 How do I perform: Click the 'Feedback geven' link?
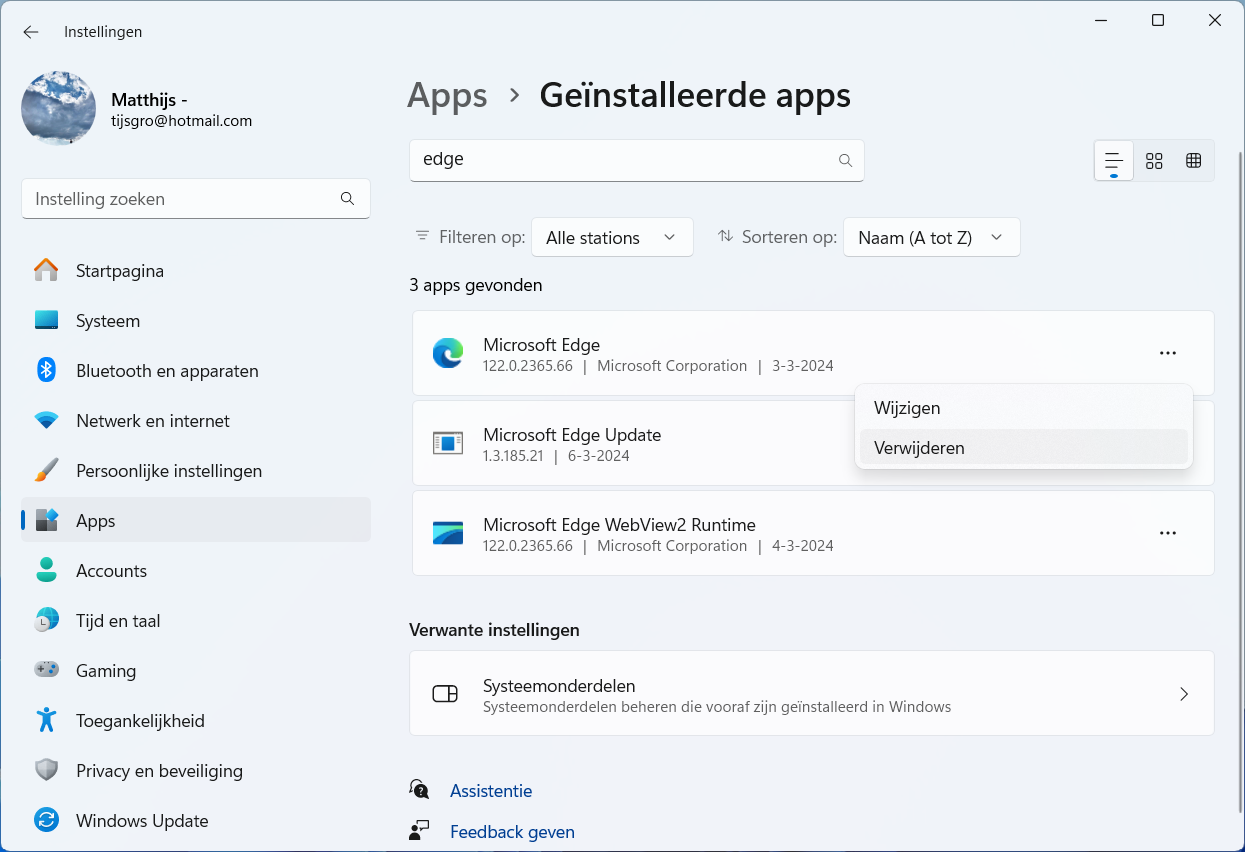(512, 832)
